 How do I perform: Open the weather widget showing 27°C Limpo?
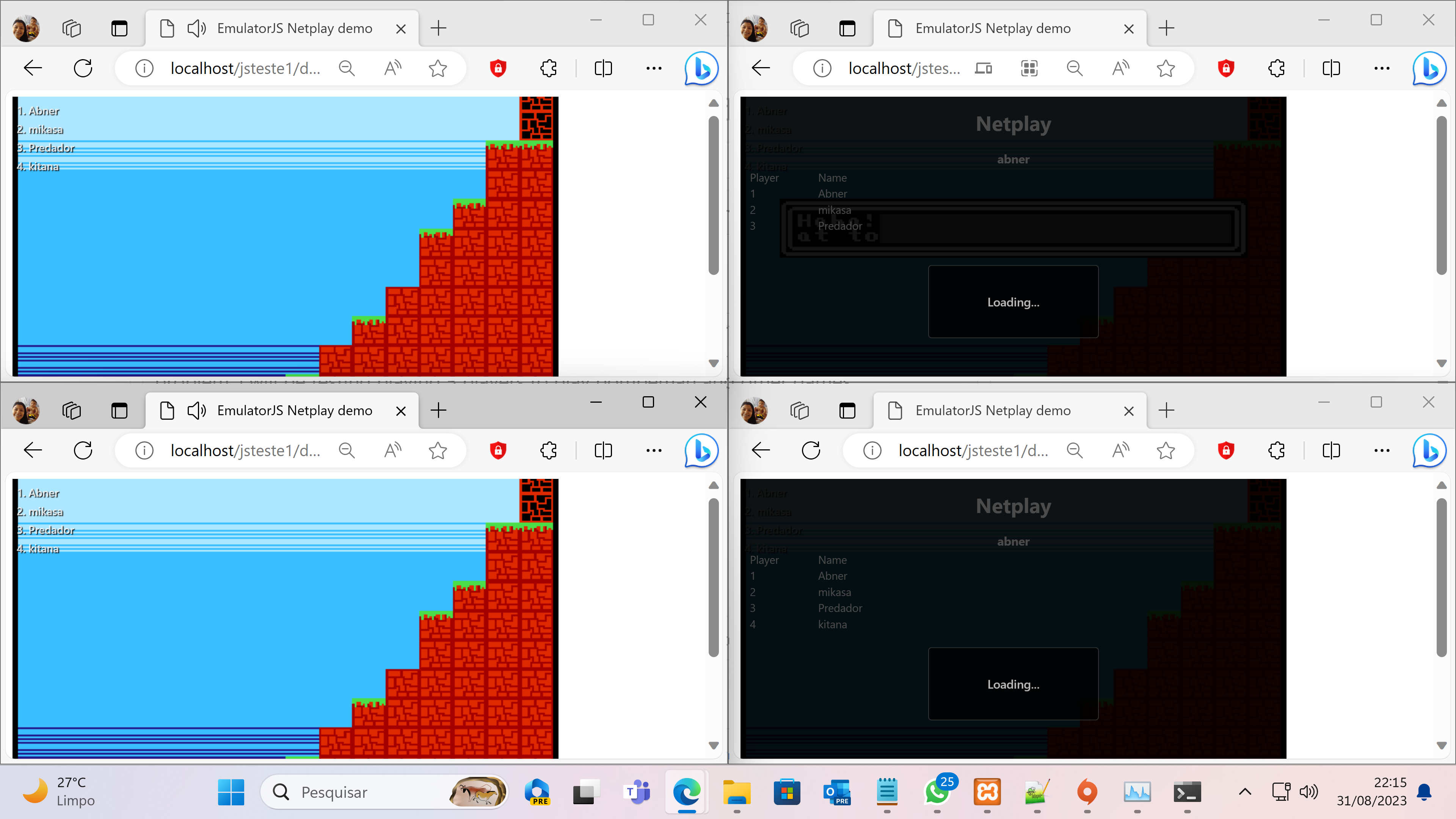(56, 791)
